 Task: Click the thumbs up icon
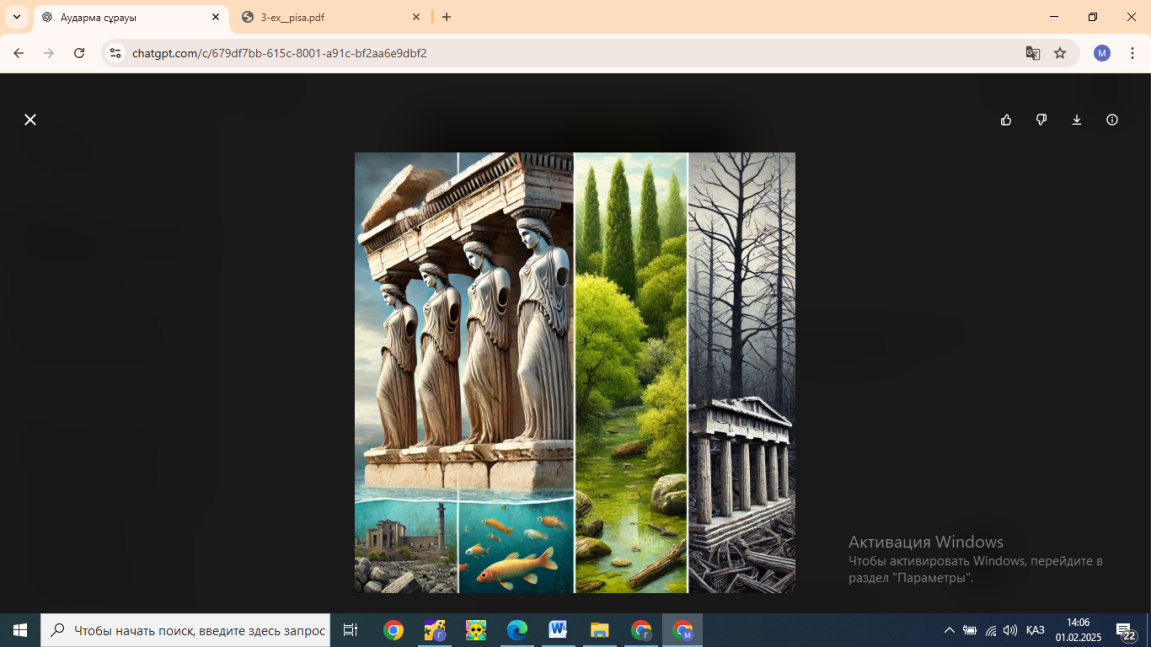pyautogui.click(x=1006, y=120)
